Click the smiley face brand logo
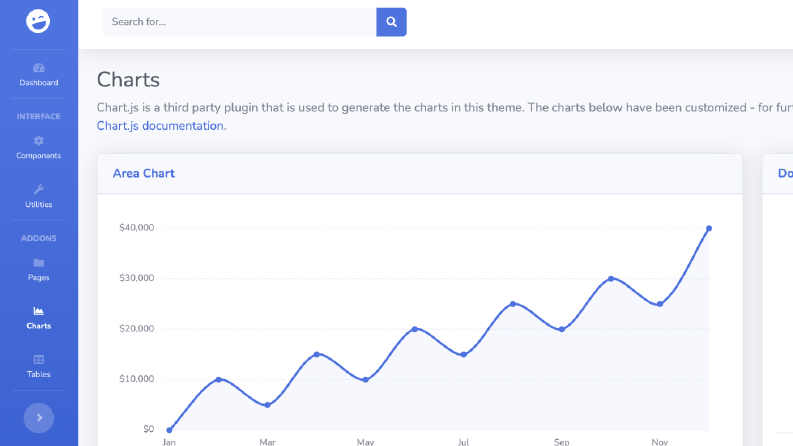793x446 pixels. (38, 21)
